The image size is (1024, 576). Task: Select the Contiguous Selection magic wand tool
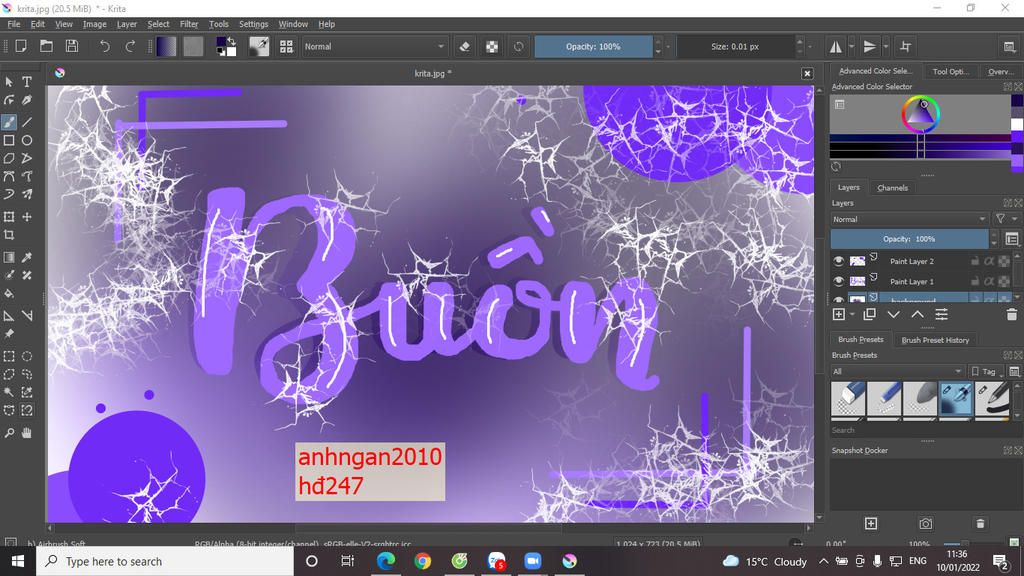[x=9, y=392]
